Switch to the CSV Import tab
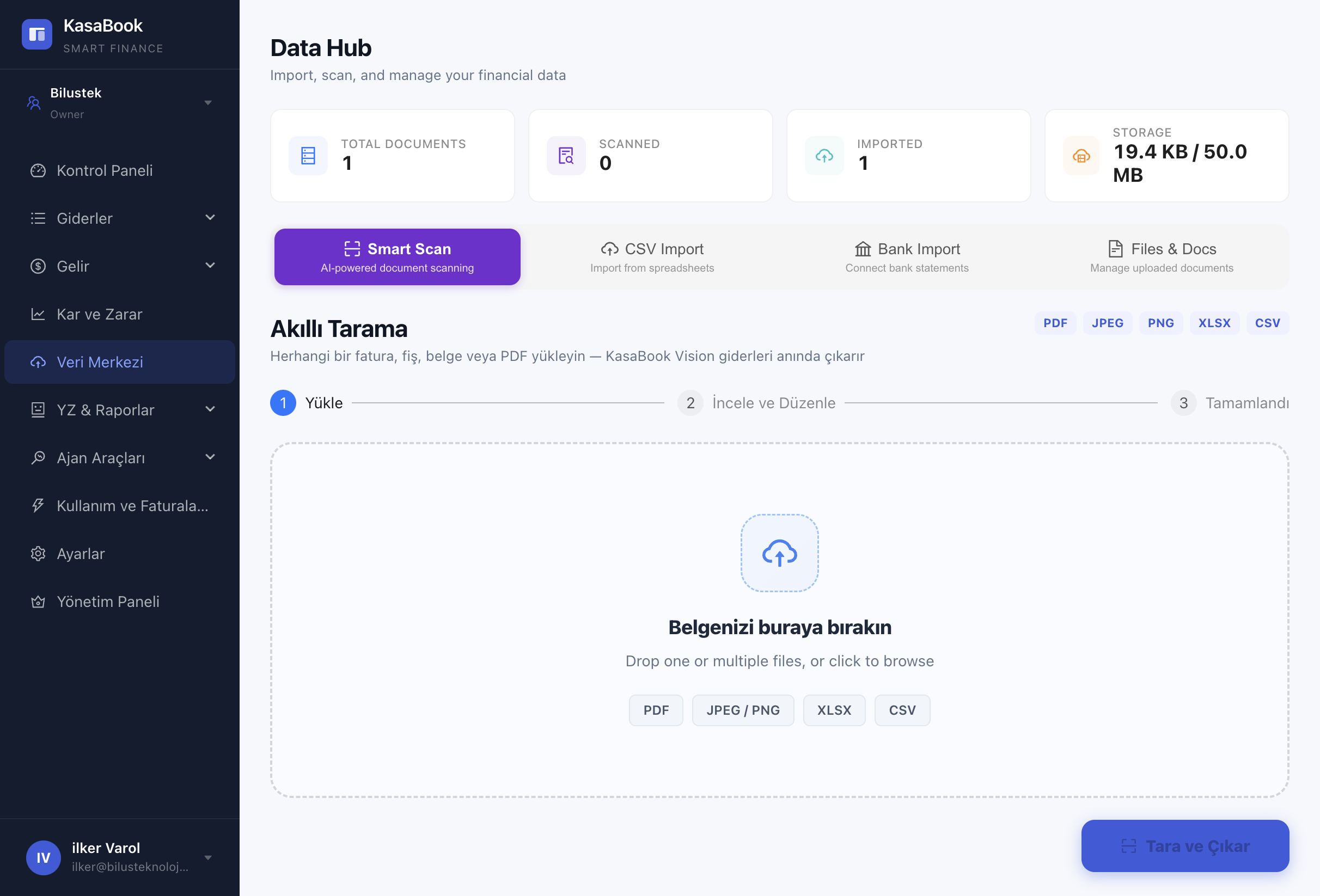This screenshot has width=1320, height=896. pos(652,257)
